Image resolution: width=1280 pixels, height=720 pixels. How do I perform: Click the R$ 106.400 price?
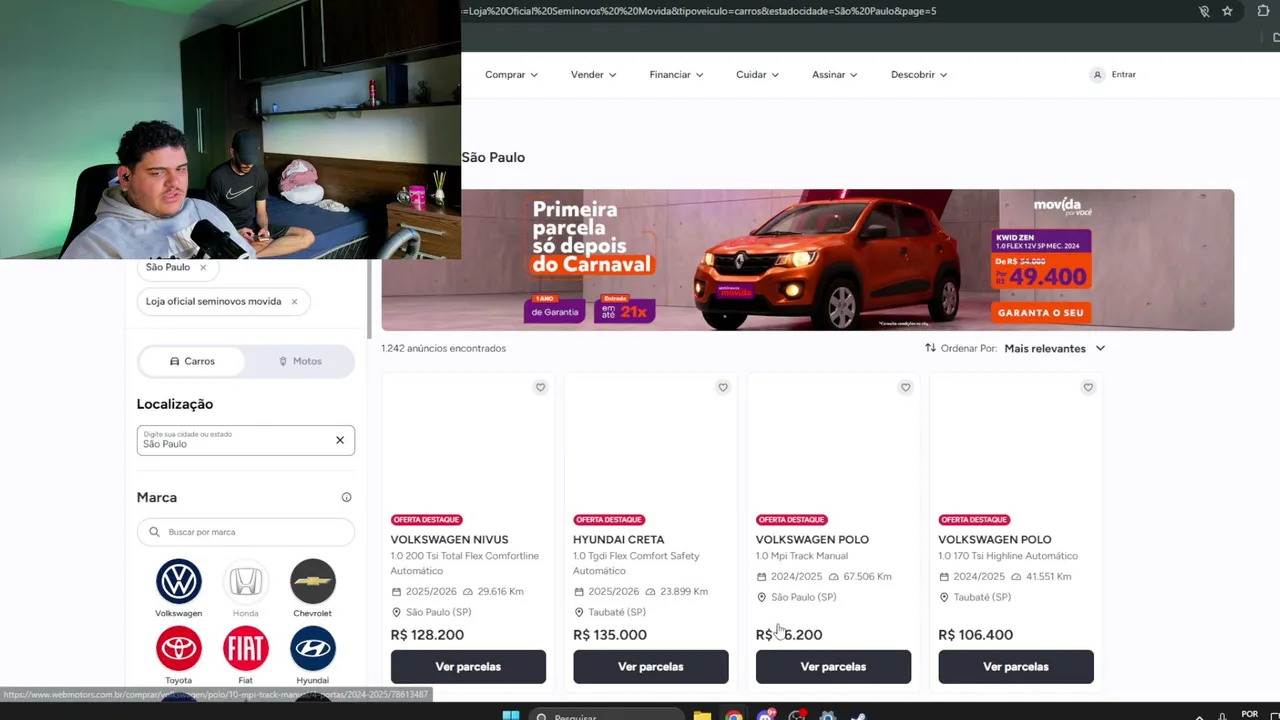point(975,635)
